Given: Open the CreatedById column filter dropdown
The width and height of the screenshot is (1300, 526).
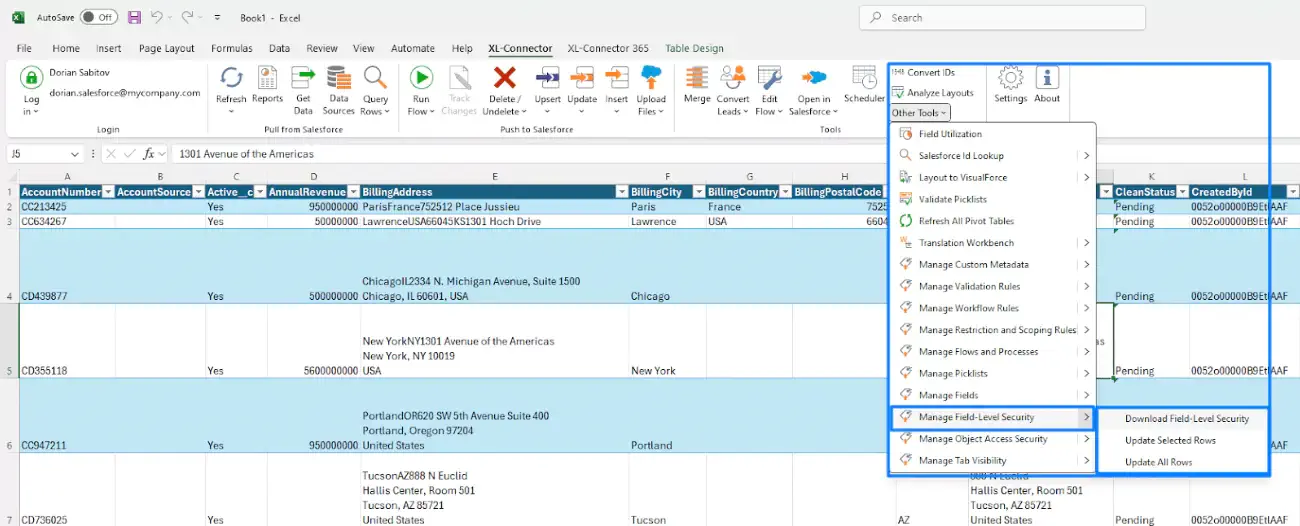Looking at the screenshot, I should (x=1293, y=192).
